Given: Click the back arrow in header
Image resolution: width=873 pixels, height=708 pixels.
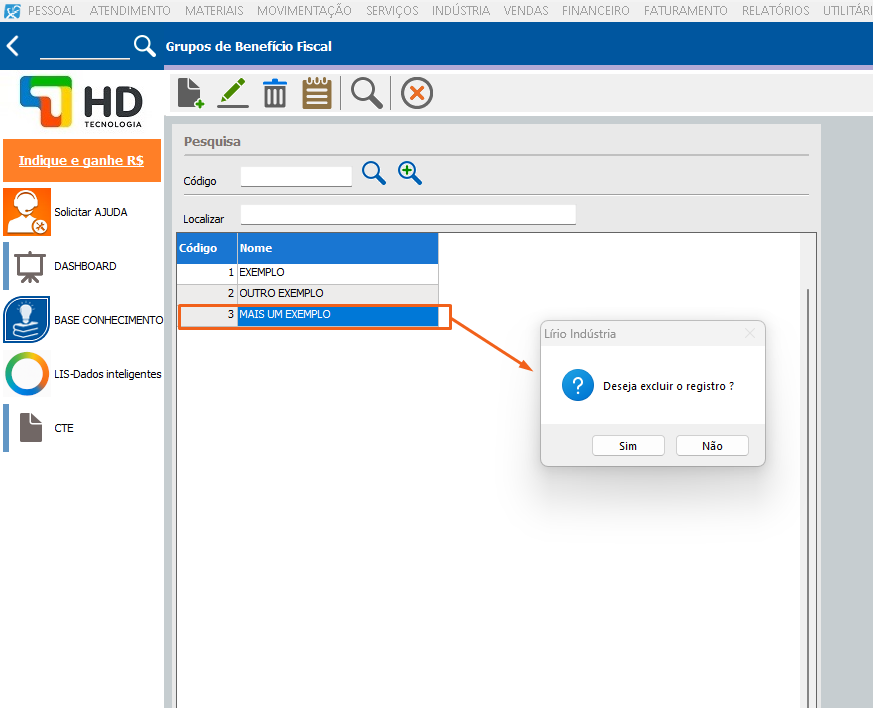Looking at the screenshot, I should [13, 46].
